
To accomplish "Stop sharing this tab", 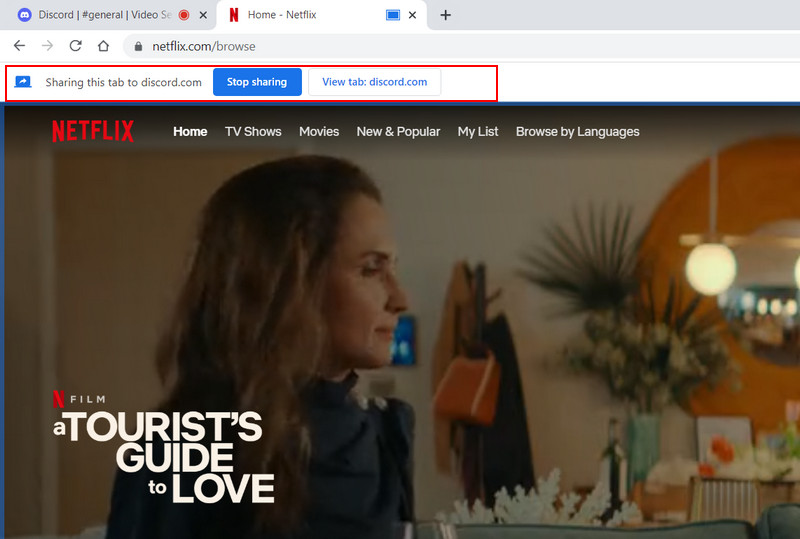I will coord(257,82).
